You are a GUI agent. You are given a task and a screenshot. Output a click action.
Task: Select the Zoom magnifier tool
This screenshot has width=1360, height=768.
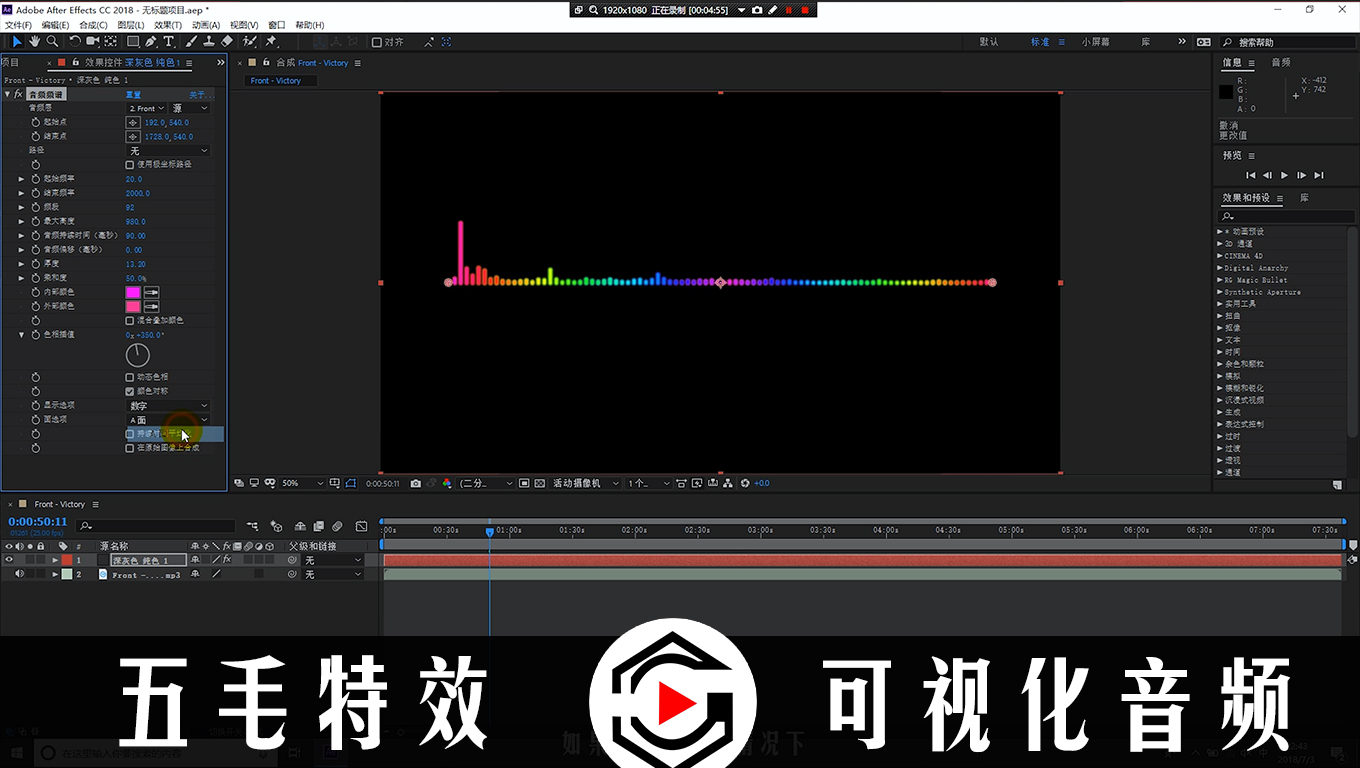coord(52,42)
